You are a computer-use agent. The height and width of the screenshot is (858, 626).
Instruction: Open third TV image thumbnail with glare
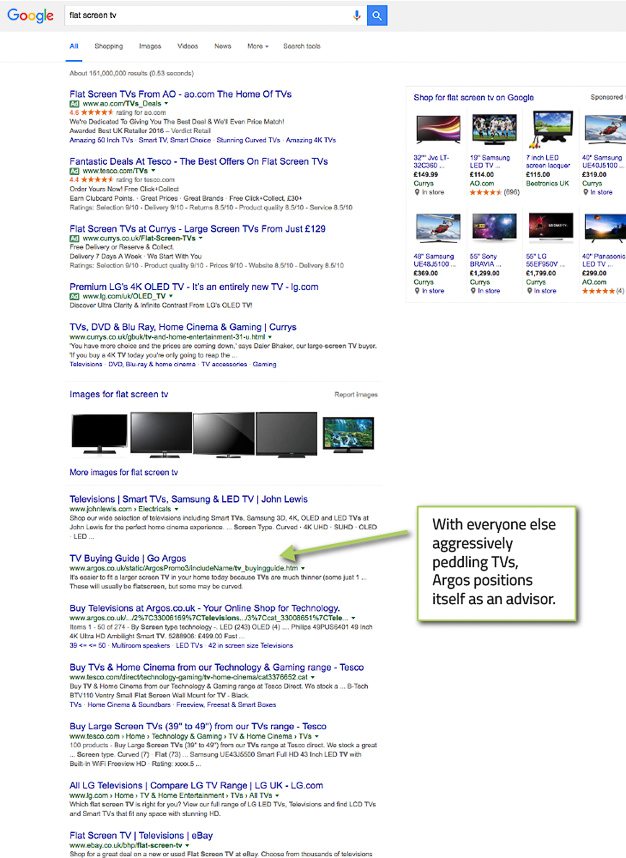[x=224, y=434]
